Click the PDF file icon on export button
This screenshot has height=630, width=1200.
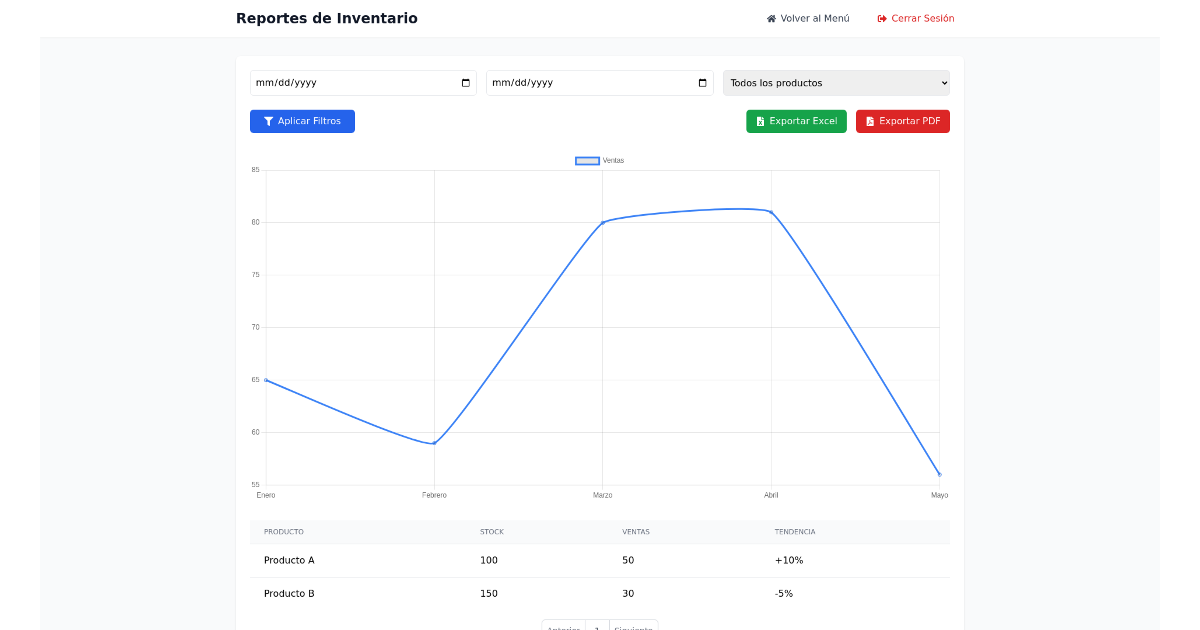pyautogui.click(x=870, y=121)
